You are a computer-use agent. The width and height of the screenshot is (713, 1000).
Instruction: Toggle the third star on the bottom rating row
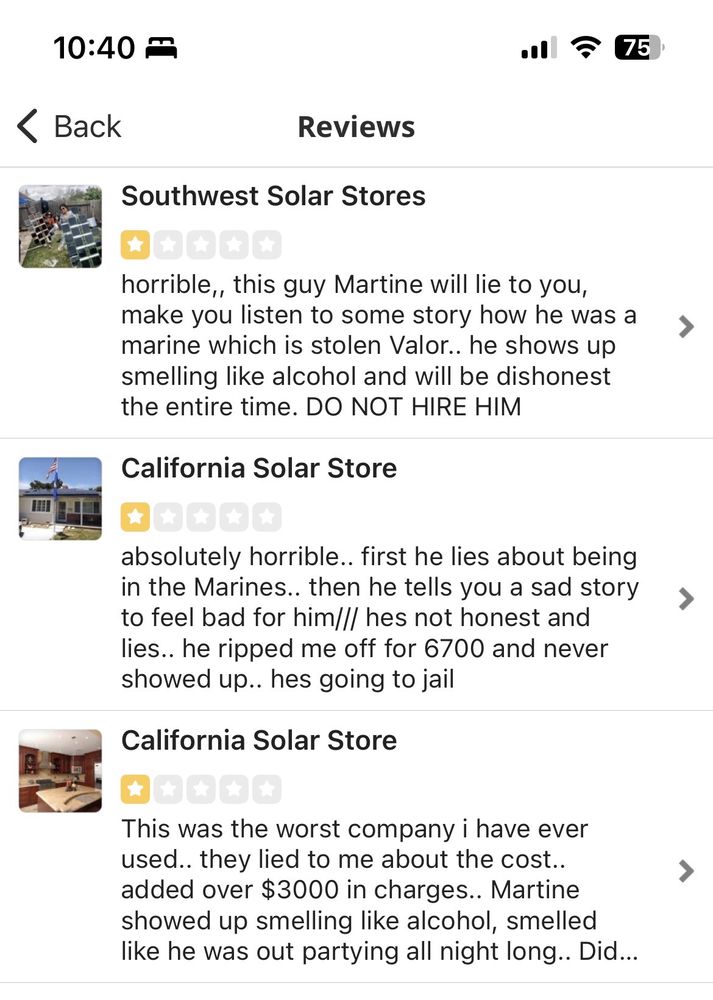tap(199, 790)
